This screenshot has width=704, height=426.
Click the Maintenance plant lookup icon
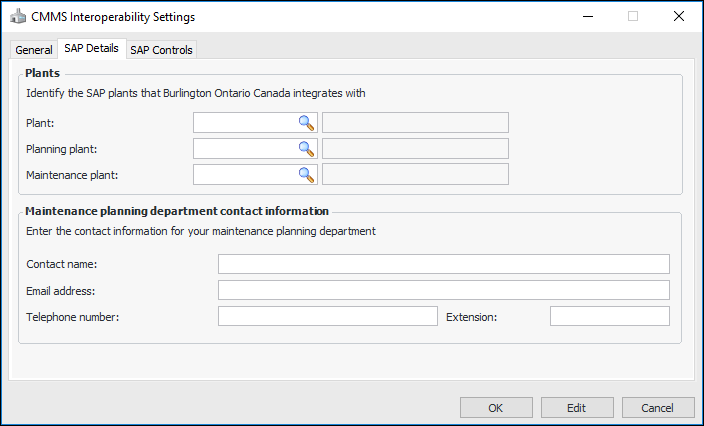[307, 174]
